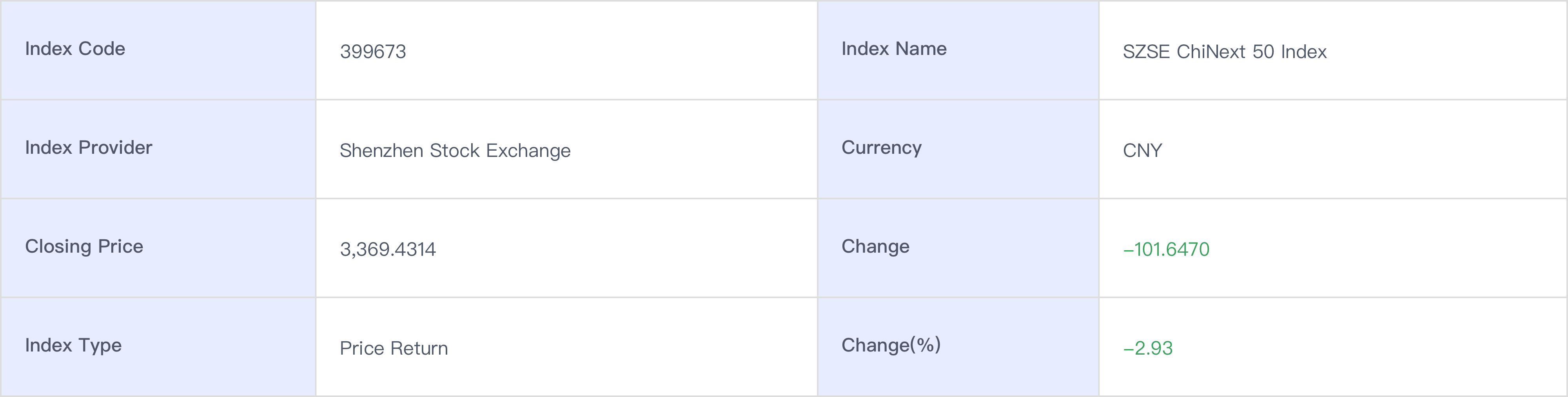Select the Shenzhen Stock Exchange value
Image resolution: width=1568 pixels, height=397 pixels.
pyautogui.click(x=455, y=150)
